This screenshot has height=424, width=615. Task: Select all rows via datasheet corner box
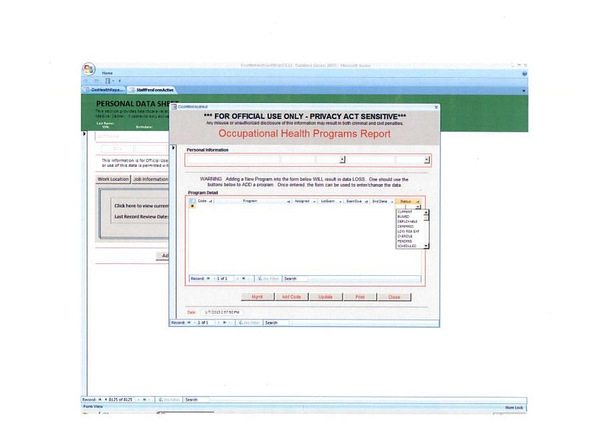tap(192, 201)
